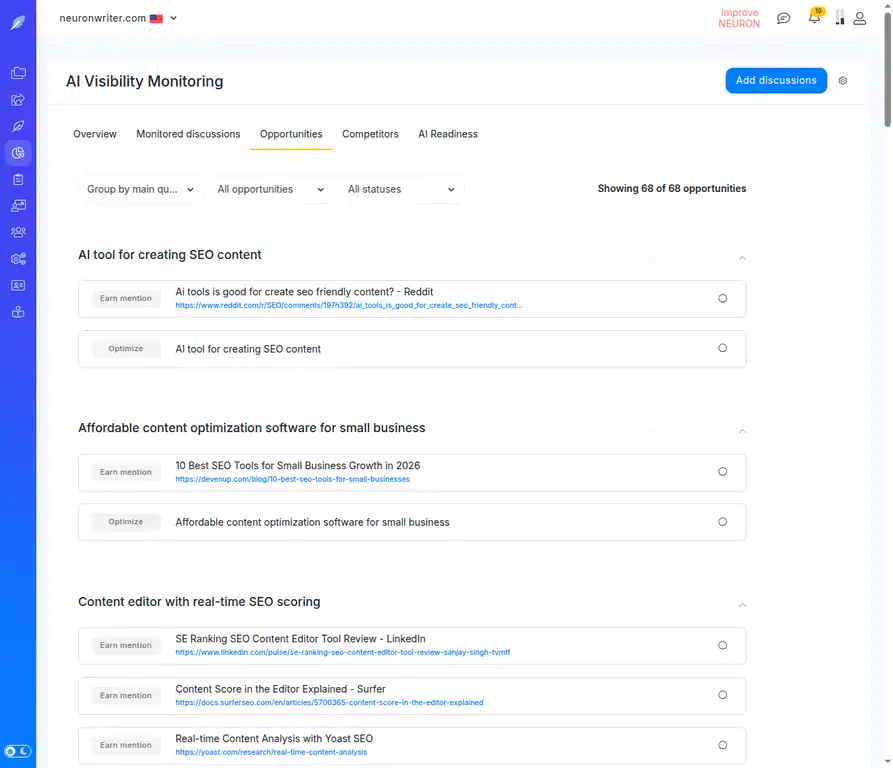Click '10 Best SEO Tools for Small Business Growth in 2026'
Viewport: 893px width, 768px height.
coord(297,466)
